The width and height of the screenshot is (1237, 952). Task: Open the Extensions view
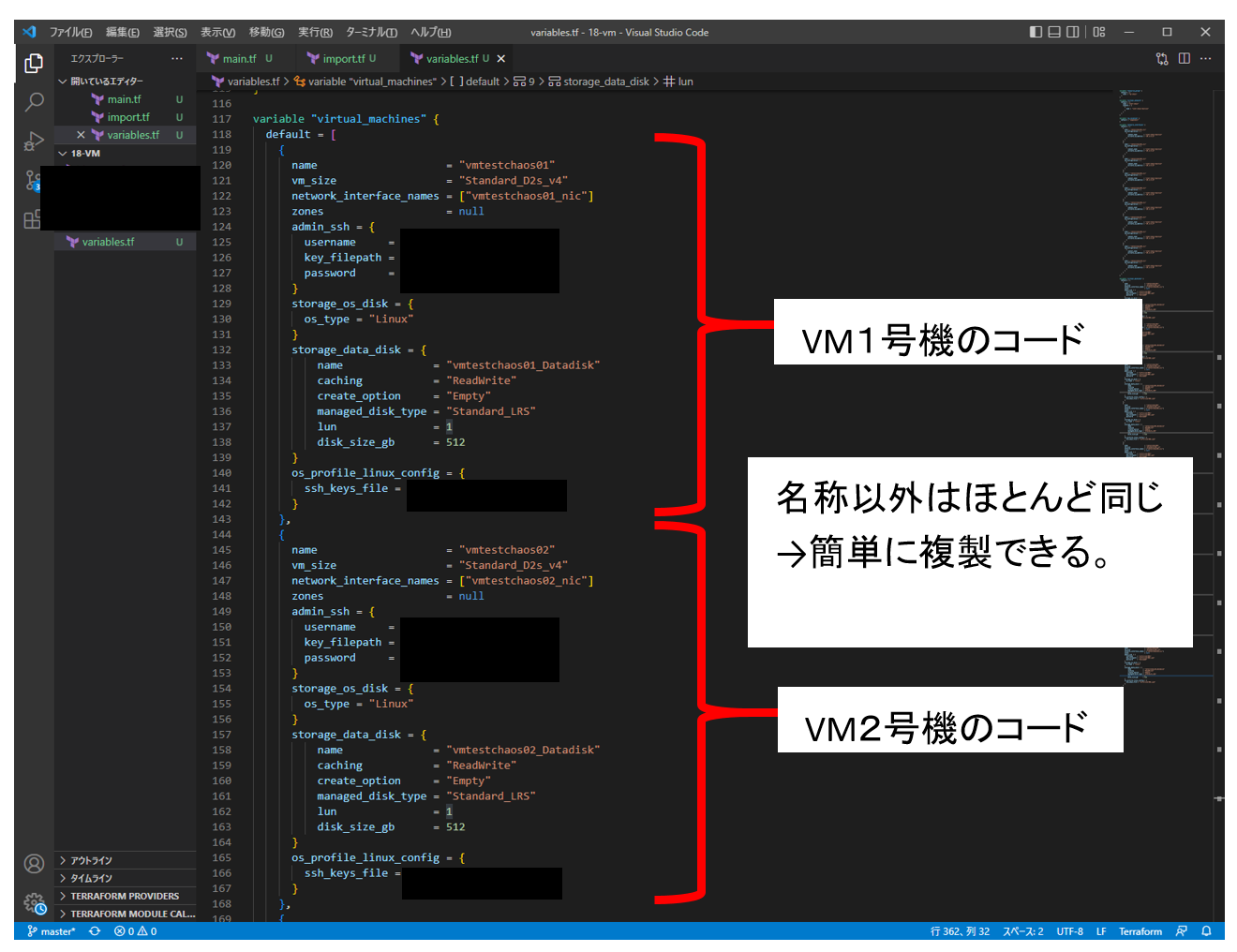[33, 219]
